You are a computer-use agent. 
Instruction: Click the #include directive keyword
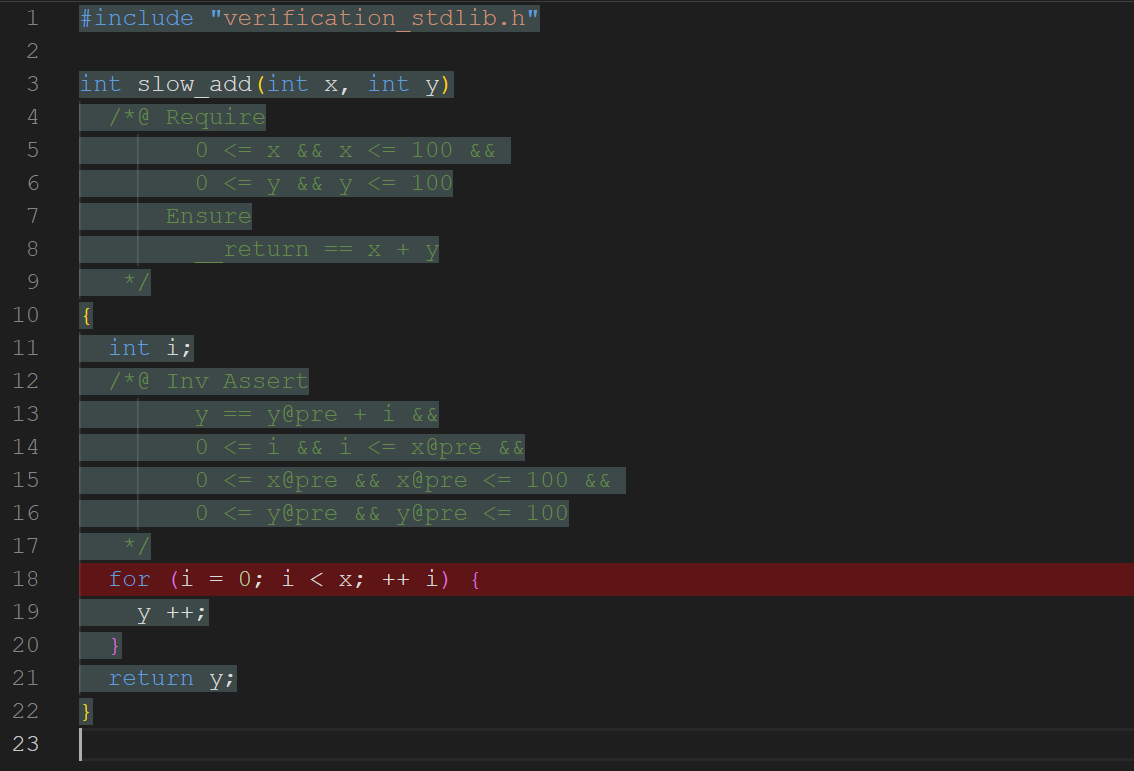click(136, 18)
